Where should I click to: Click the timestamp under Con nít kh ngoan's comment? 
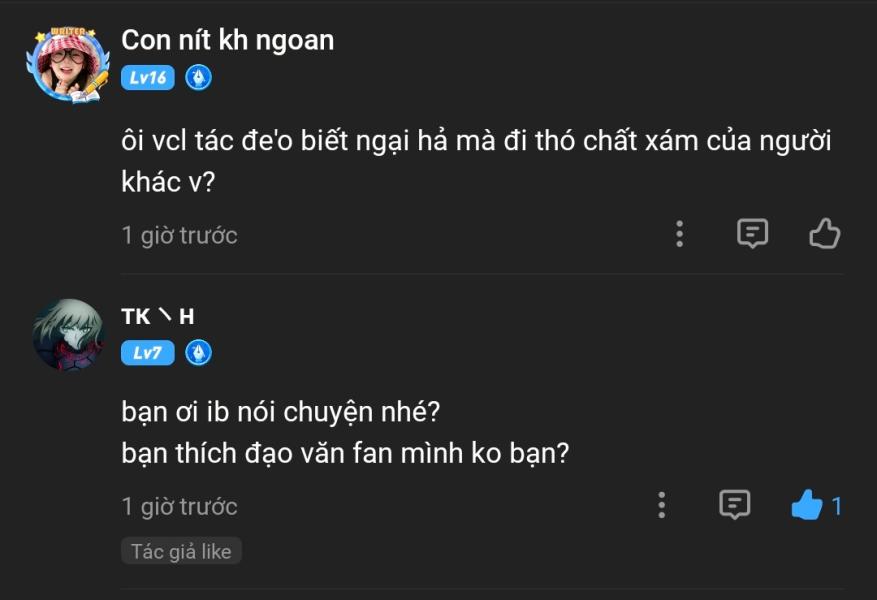point(180,235)
